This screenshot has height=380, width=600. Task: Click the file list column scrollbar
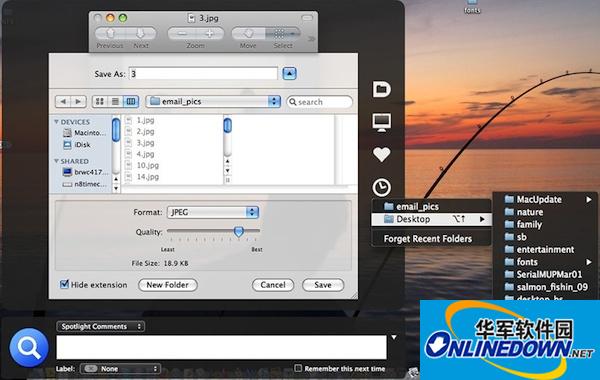[x=227, y=125]
